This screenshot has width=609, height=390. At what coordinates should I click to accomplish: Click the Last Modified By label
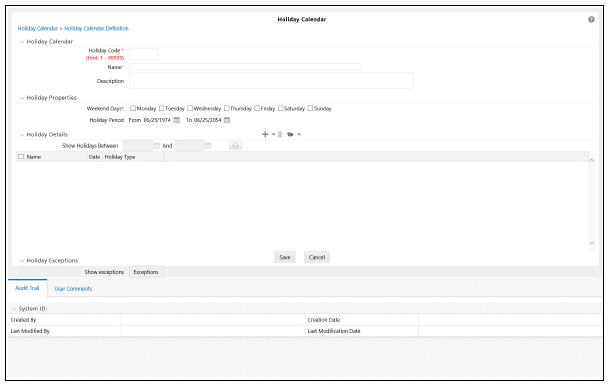click(x=30, y=331)
